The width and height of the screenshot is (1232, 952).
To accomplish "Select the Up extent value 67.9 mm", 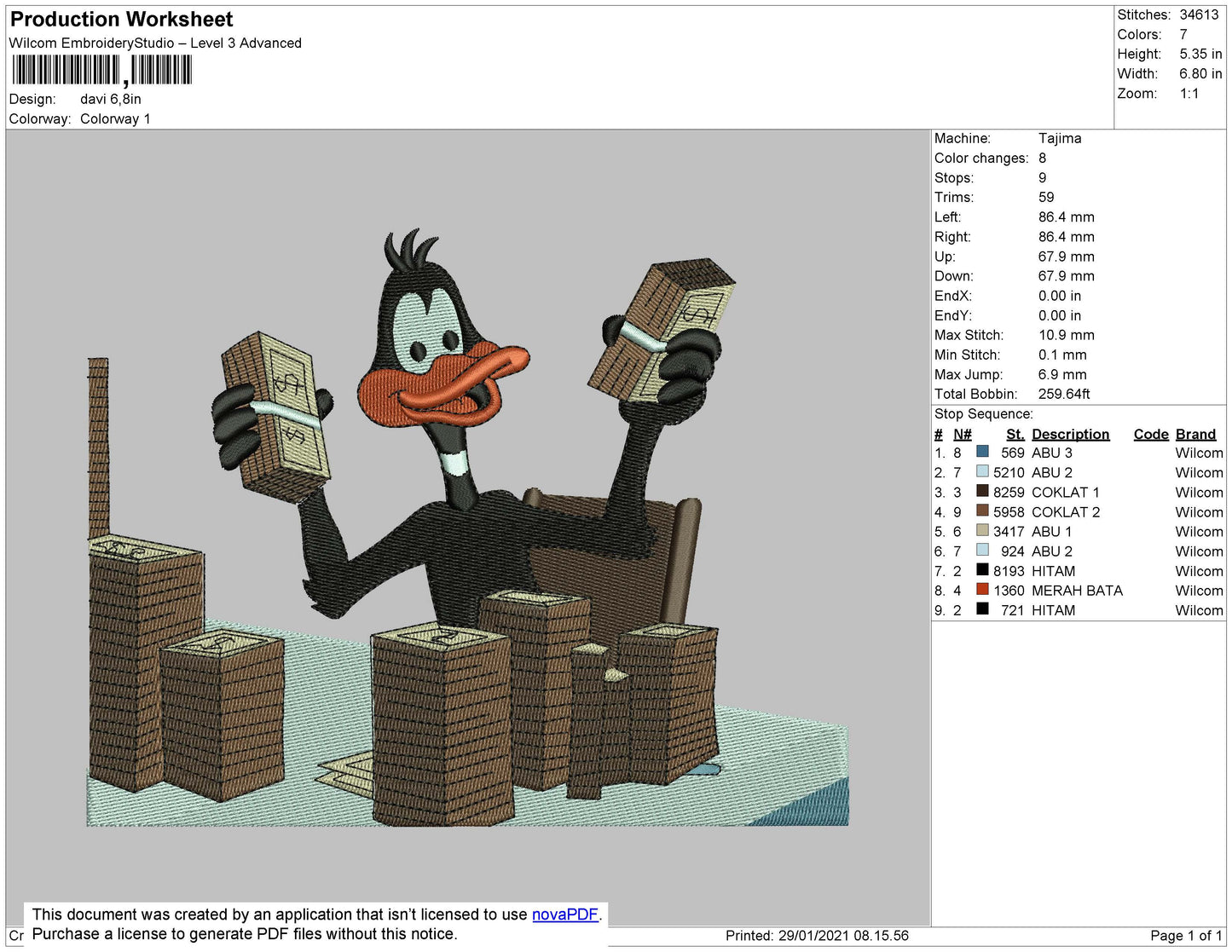I will pyautogui.click(x=1067, y=257).
